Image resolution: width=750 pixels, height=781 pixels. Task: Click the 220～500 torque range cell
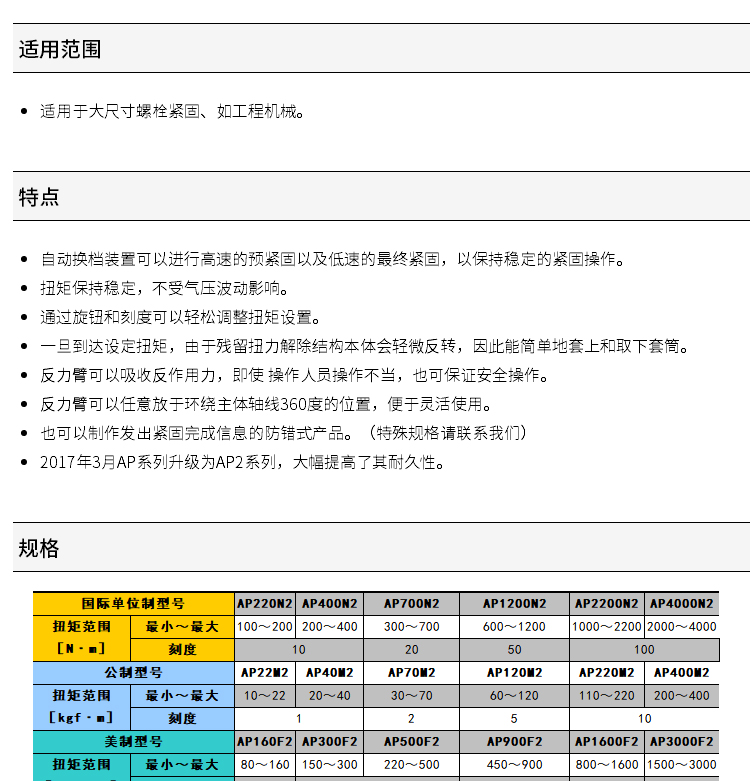(412, 765)
